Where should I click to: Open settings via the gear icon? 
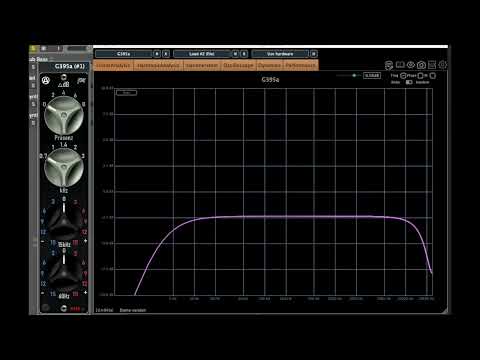click(x=443, y=65)
